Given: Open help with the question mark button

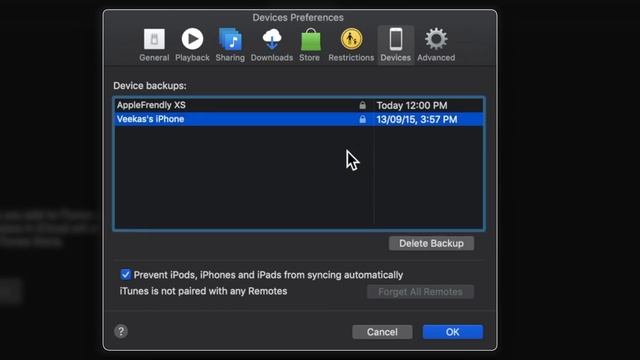Looking at the screenshot, I should point(121,331).
